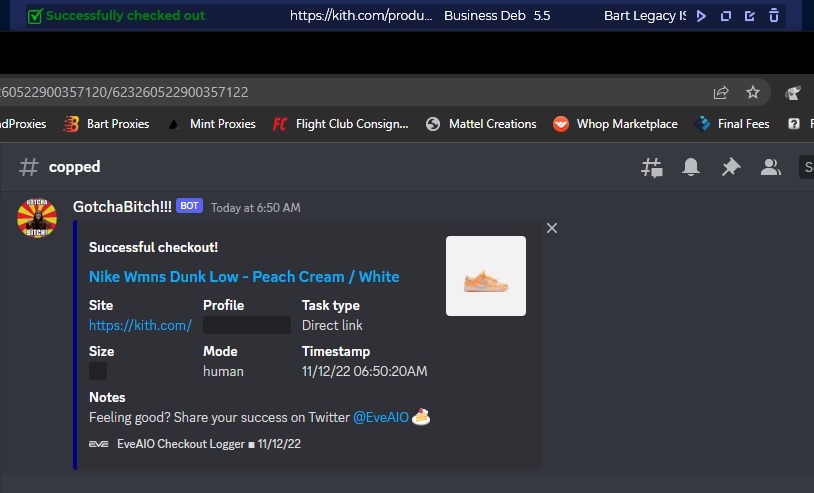Click the Whop Marketplace bookmark icon
The image size is (814, 493).
tap(561, 124)
